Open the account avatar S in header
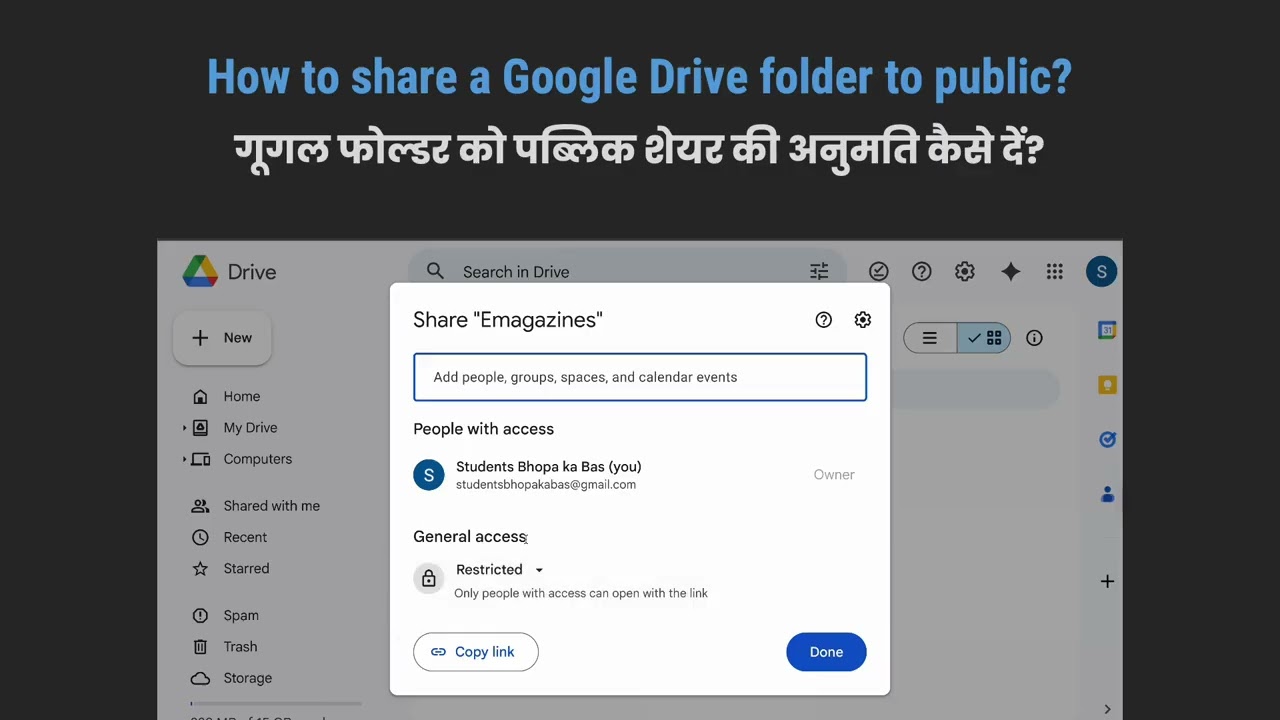The width and height of the screenshot is (1280, 720). pos(1102,271)
